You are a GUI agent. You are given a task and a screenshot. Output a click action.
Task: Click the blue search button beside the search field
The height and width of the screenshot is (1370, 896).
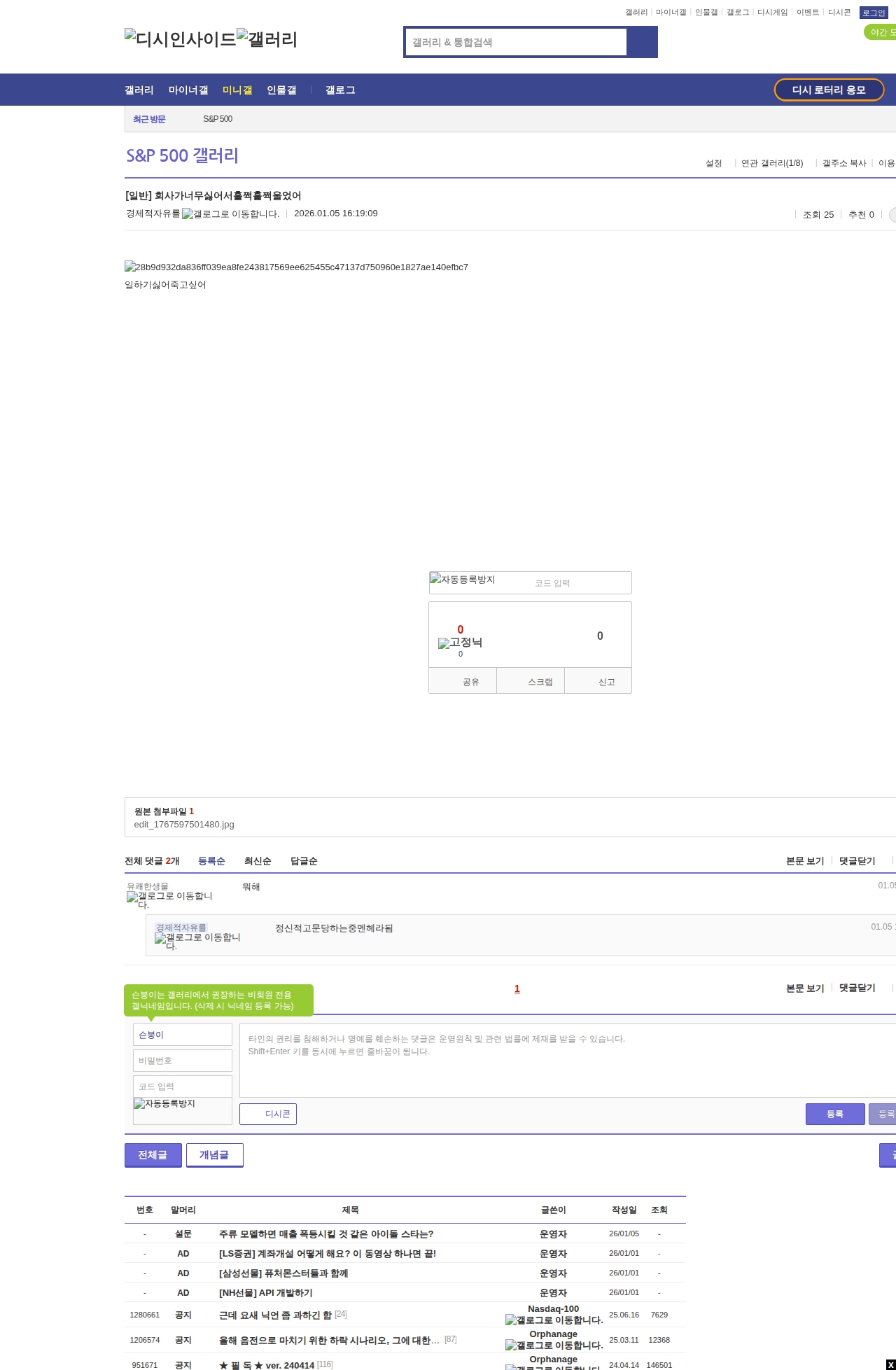(x=642, y=42)
